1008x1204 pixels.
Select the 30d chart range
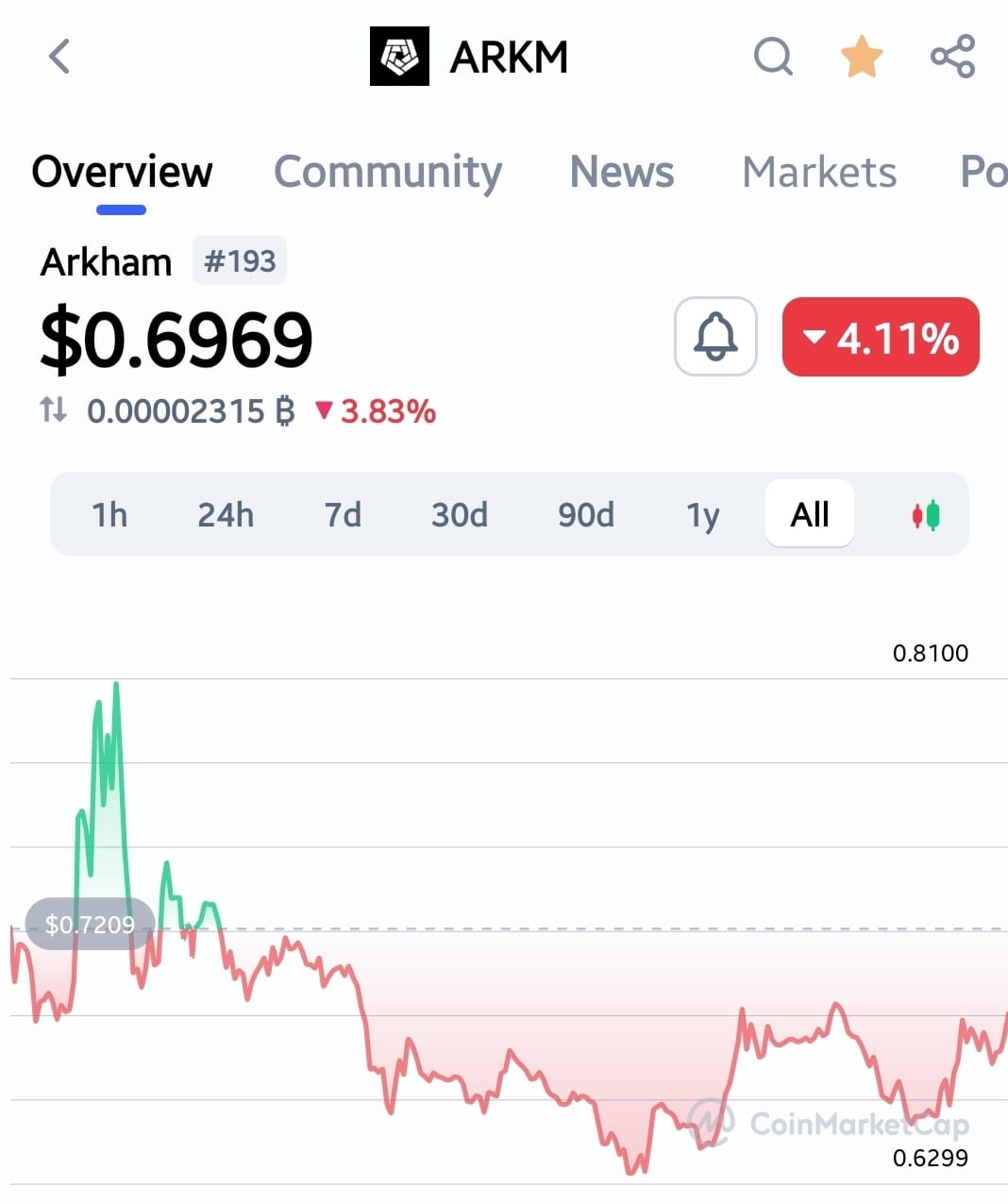460,514
